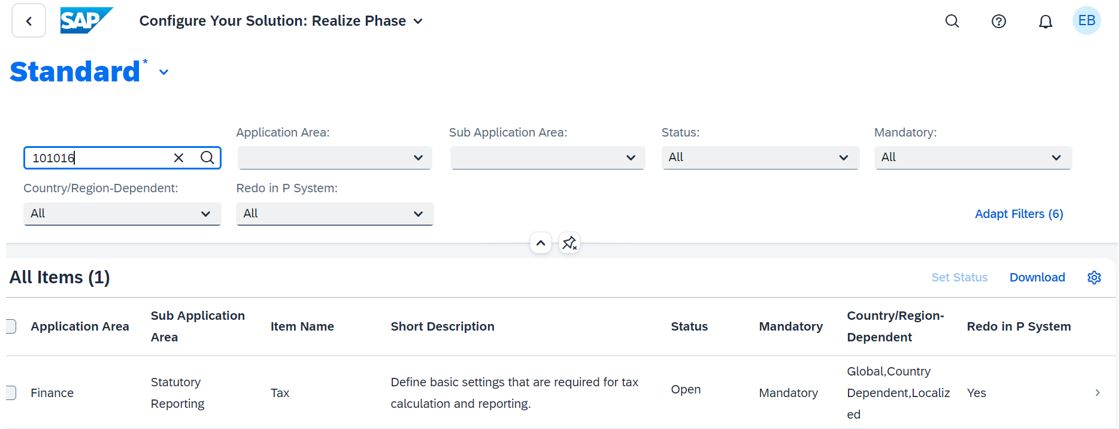1119x429 pixels.
Task: Click the Sub Application Area column header
Action: (198, 326)
